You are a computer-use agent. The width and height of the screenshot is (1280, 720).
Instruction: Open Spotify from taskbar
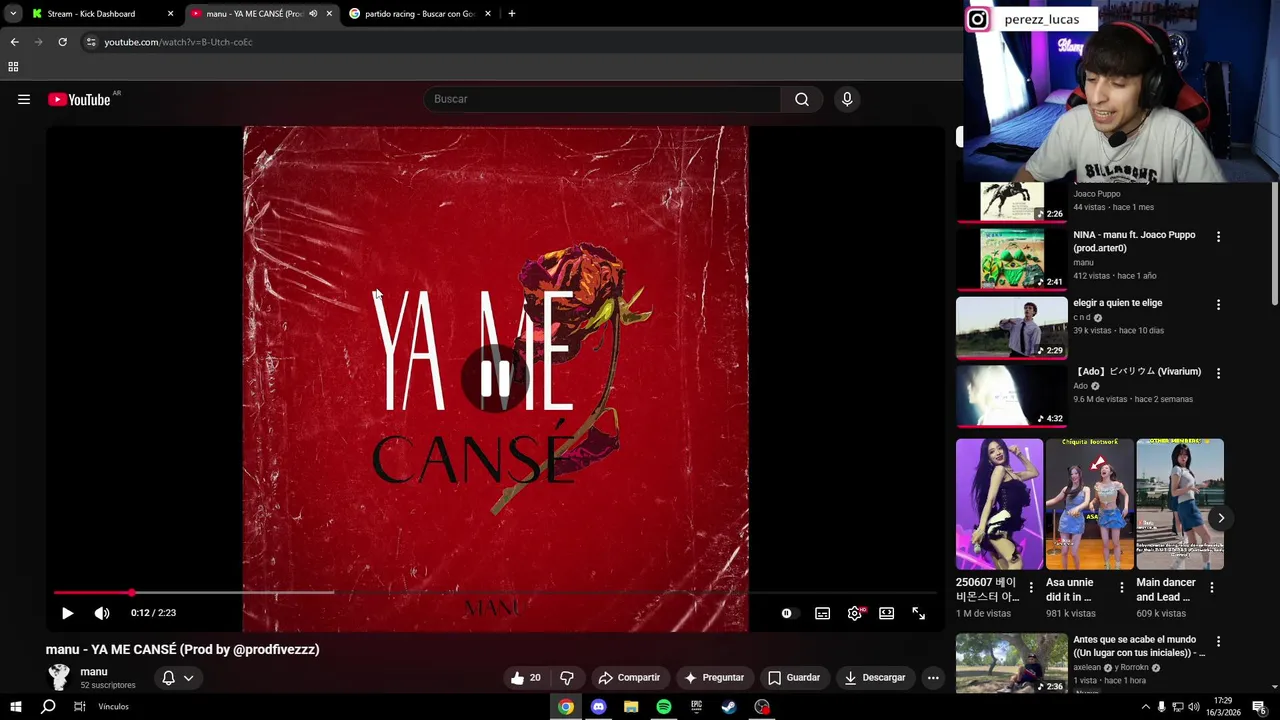(664, 707)
